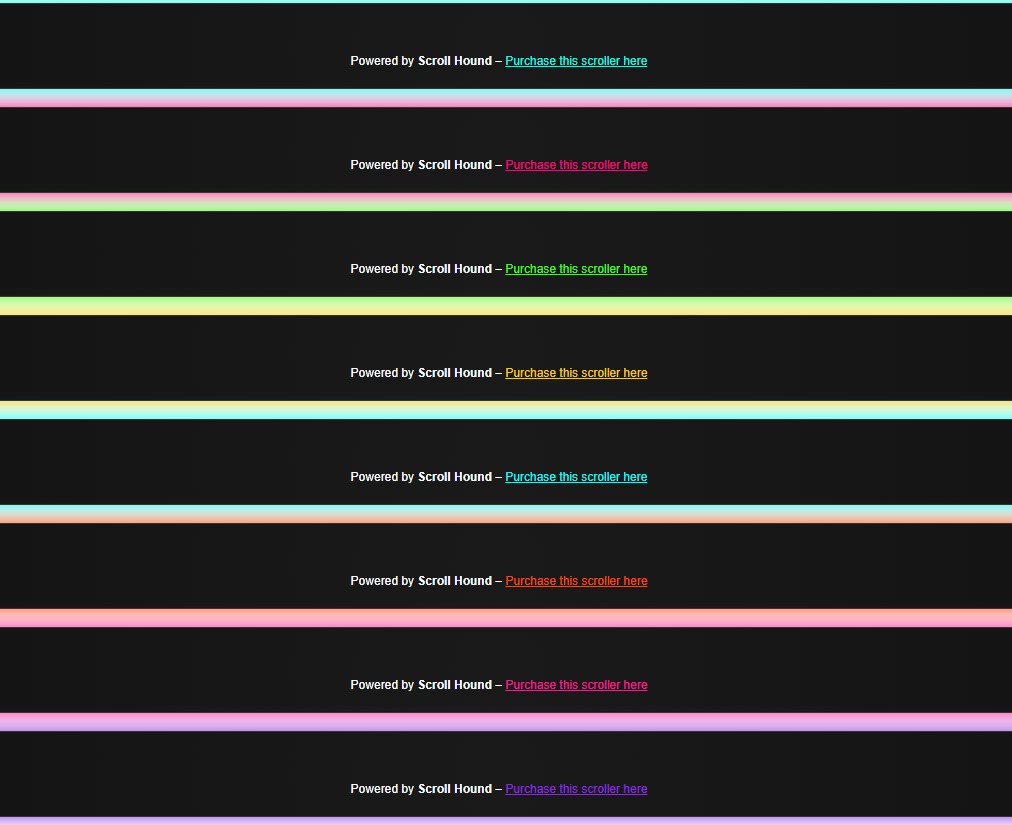Click the orange-to-pink gradient divider bar
This screenshot has height=825, width=1012.
(x=506, y=618)
